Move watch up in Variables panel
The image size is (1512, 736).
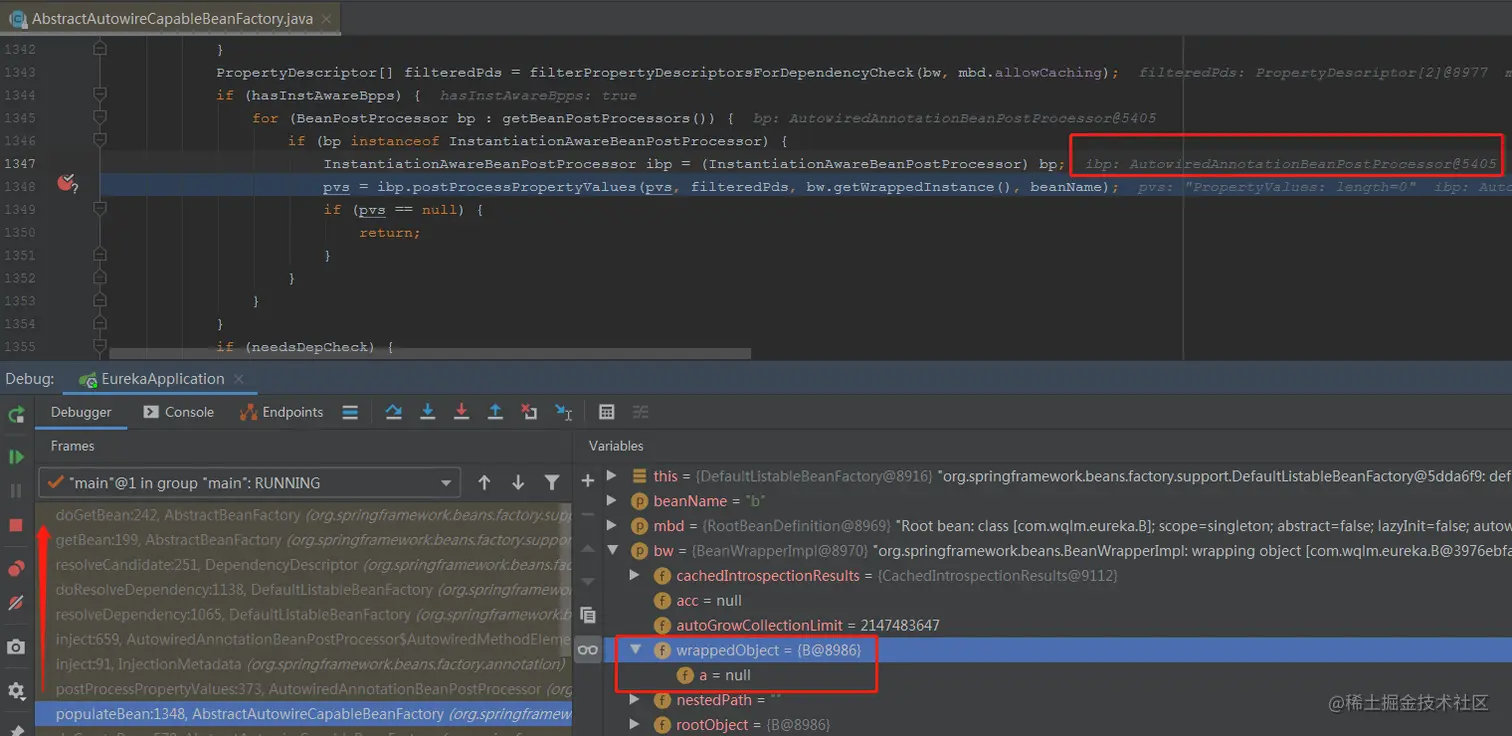click(x=588, y=549)
